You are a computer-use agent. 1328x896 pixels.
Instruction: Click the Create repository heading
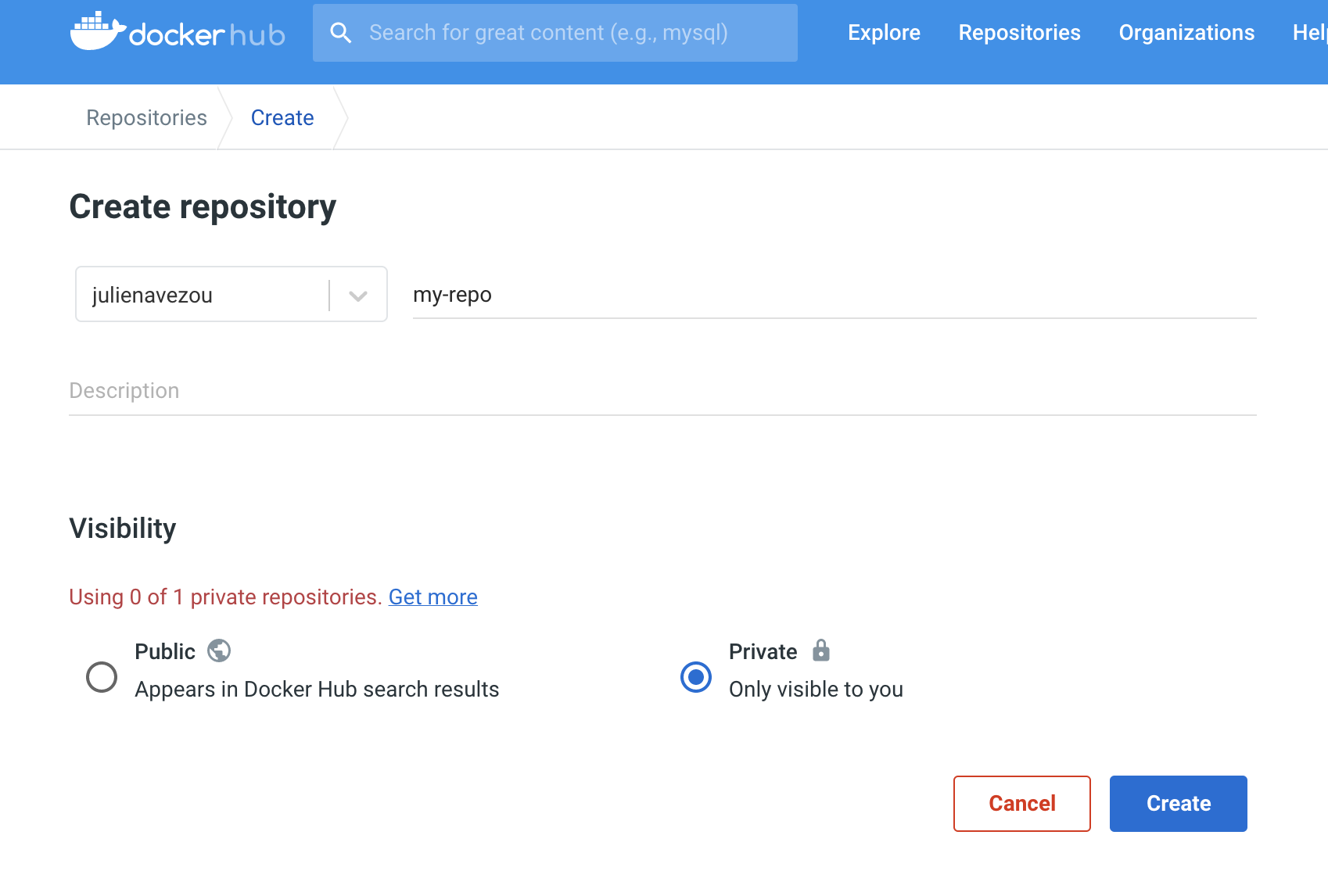coord(202,206)
